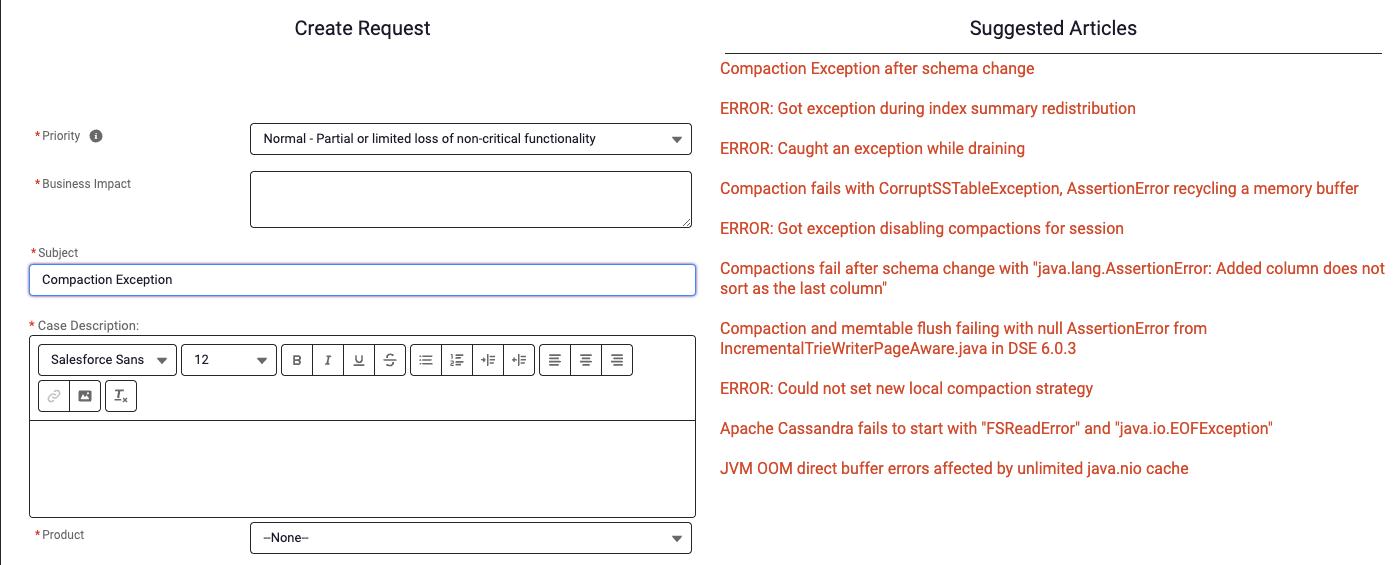The height and width of the screenshot is (565, 1396).
Task: Insert an image into the description
Action: click(x=85, y=396)
